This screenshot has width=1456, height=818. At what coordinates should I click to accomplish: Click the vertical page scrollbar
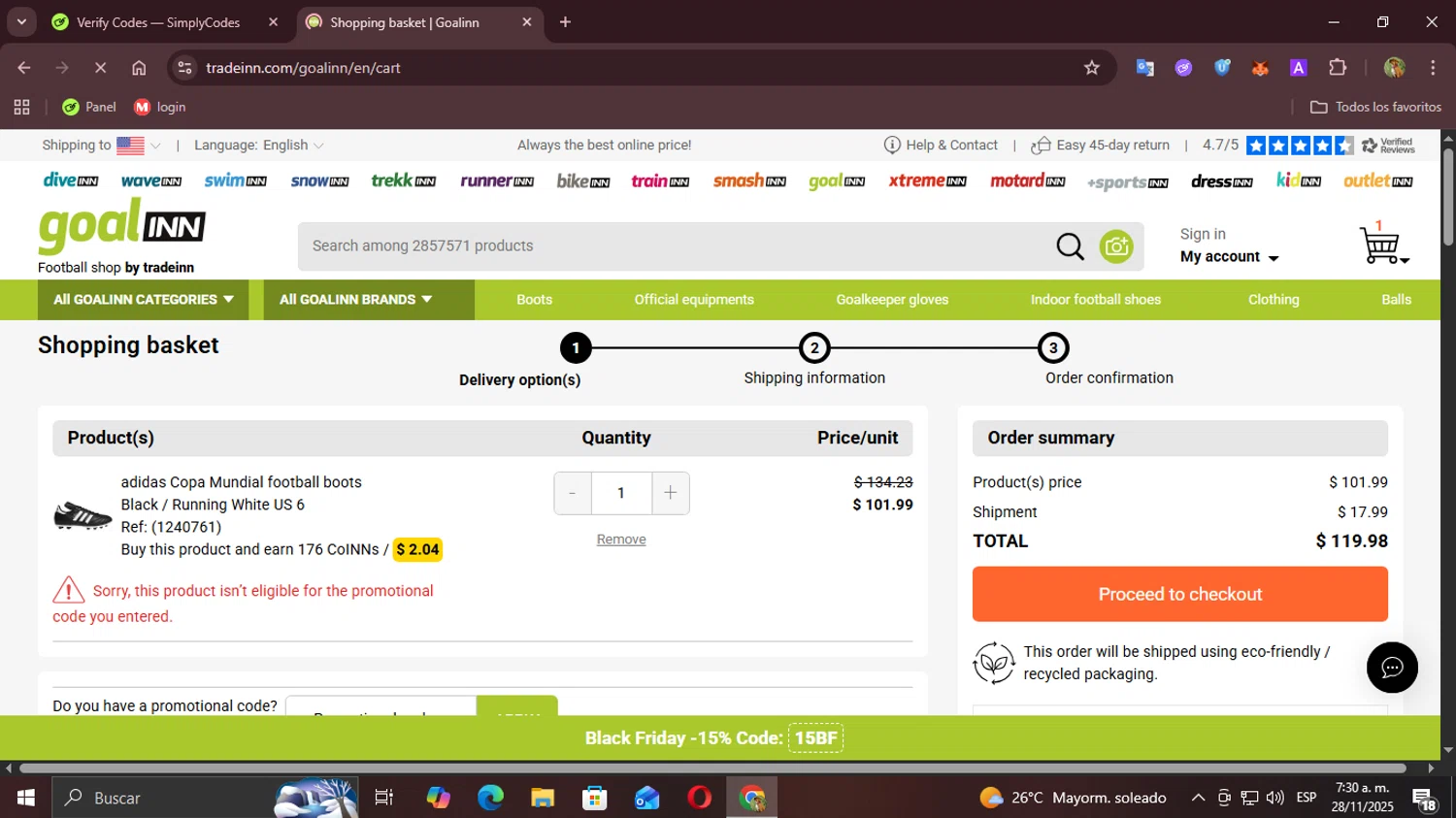tap(1448, 197)
